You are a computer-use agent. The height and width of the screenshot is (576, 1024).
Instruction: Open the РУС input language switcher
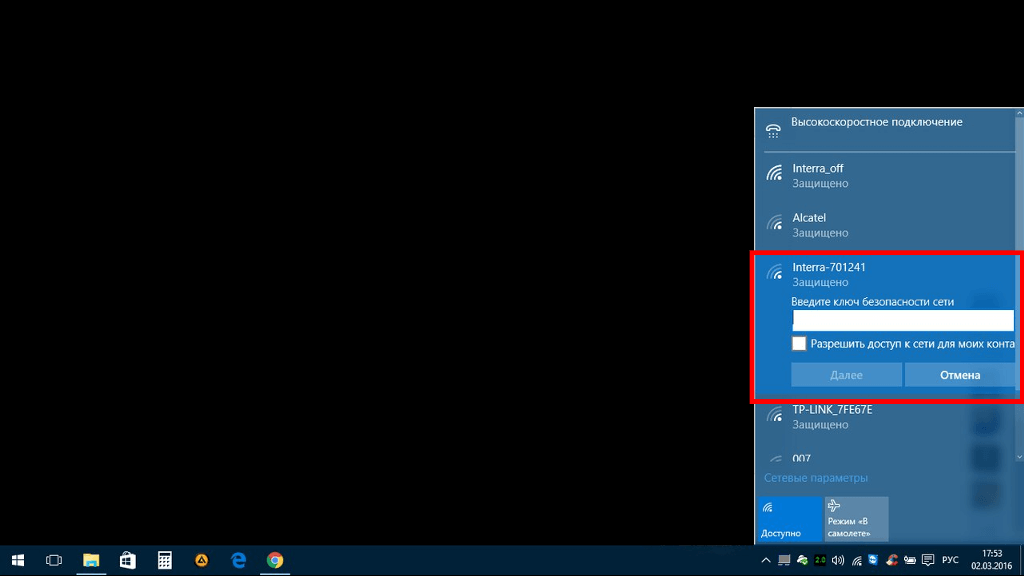click(x=950, y=560)
